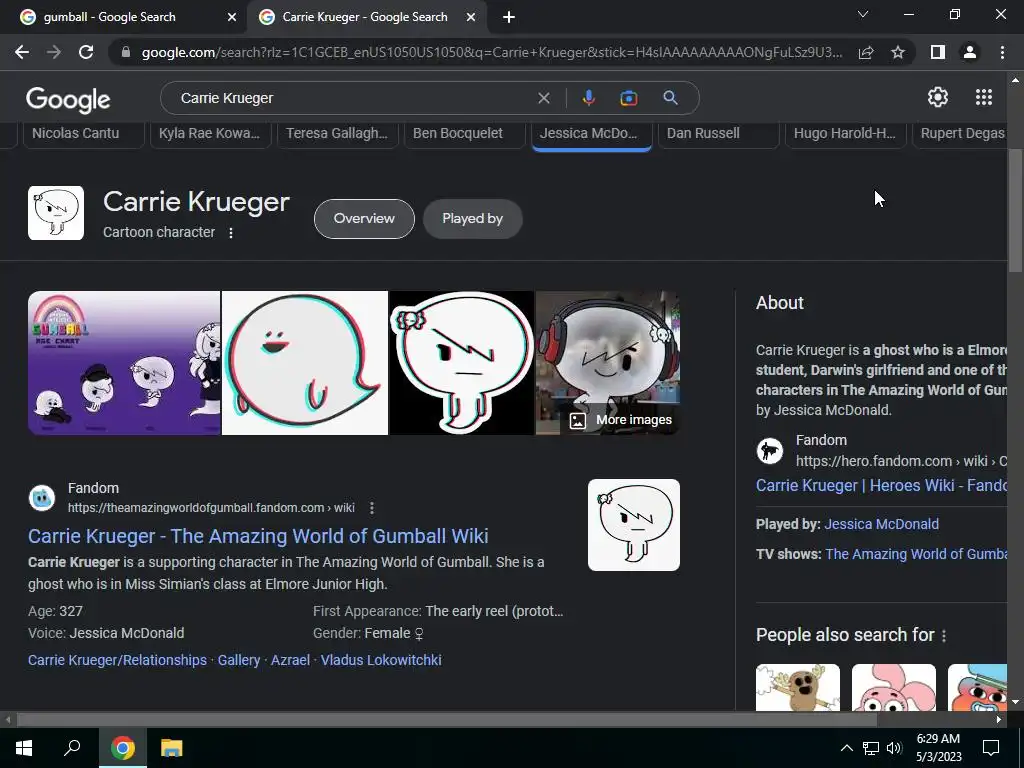
Task: Open The Amazing World of Gumball TV show link
Action: (x=916, y=554)
